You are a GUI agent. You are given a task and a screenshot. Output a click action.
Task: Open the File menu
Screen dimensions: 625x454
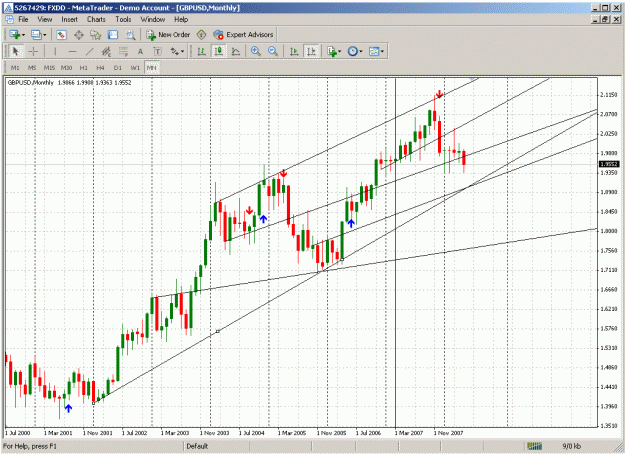coord(23,19)
